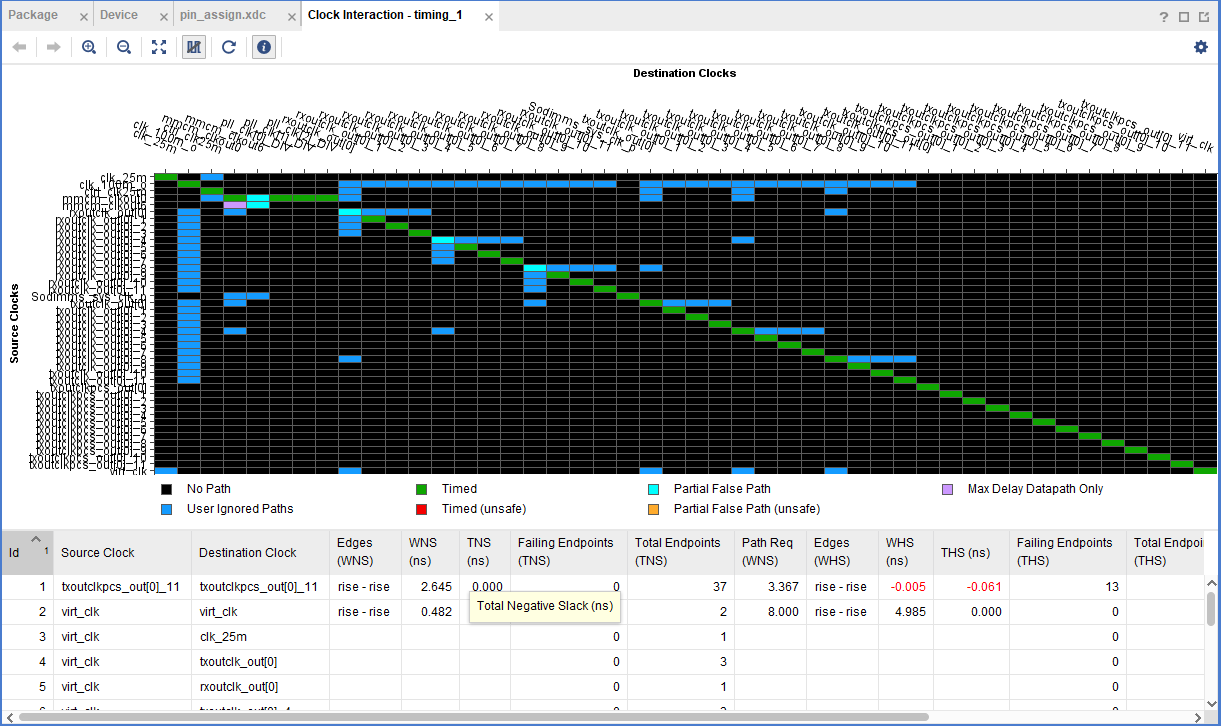The width and height of the screenshot is (1222, 726).
Task: Click the No Path legend swatch
Action: [x=167, y=490]
